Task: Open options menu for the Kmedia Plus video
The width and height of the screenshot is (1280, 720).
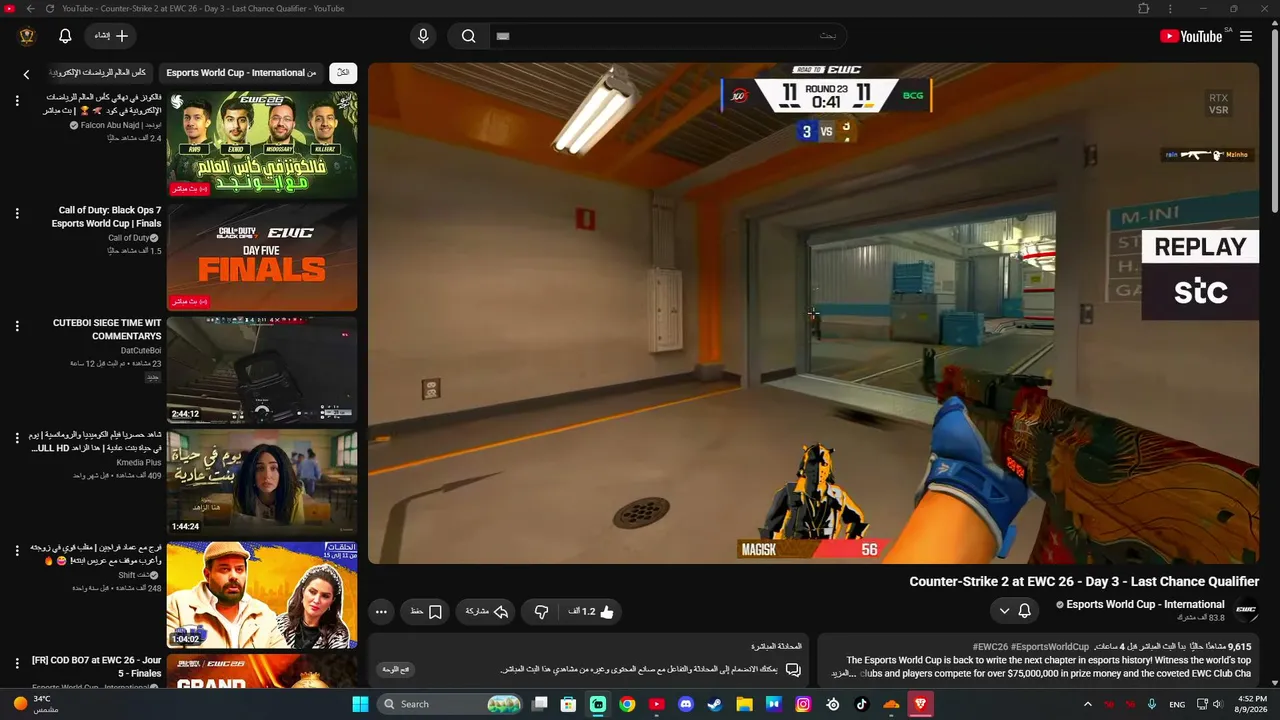Action: pos(17,438)
